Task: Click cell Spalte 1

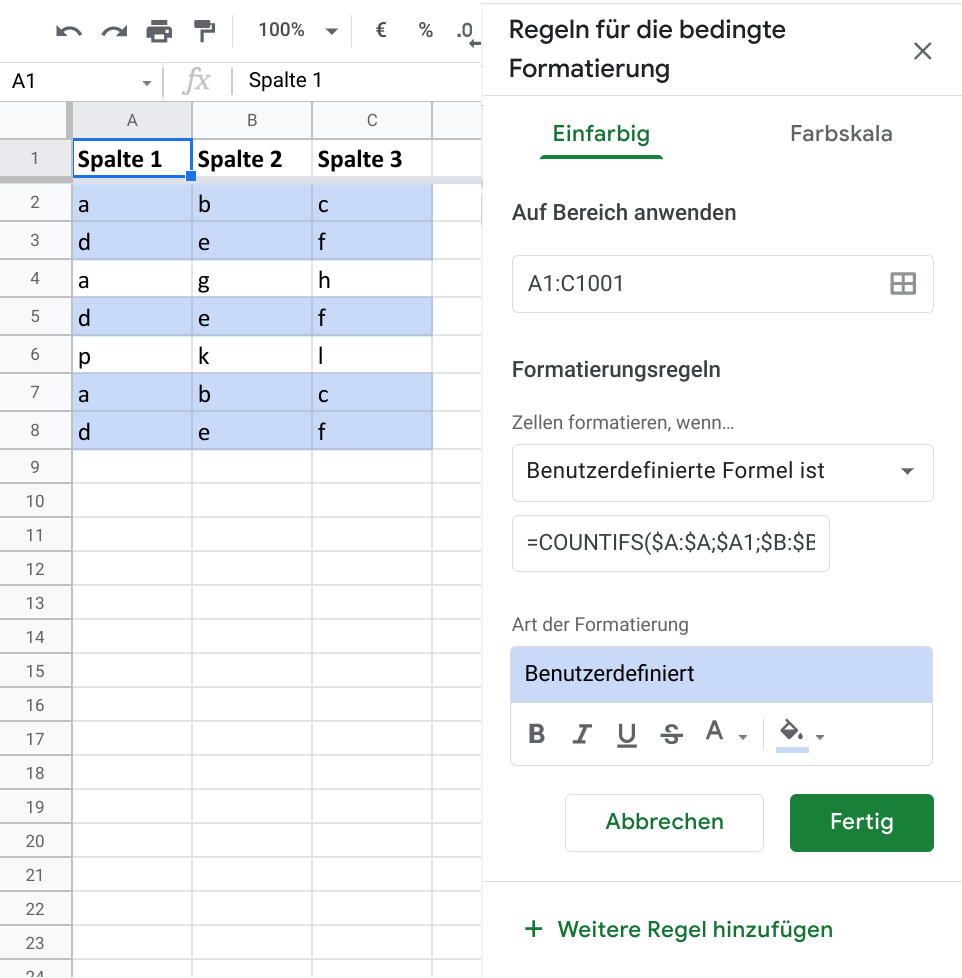Action: (x=132, y=158)
